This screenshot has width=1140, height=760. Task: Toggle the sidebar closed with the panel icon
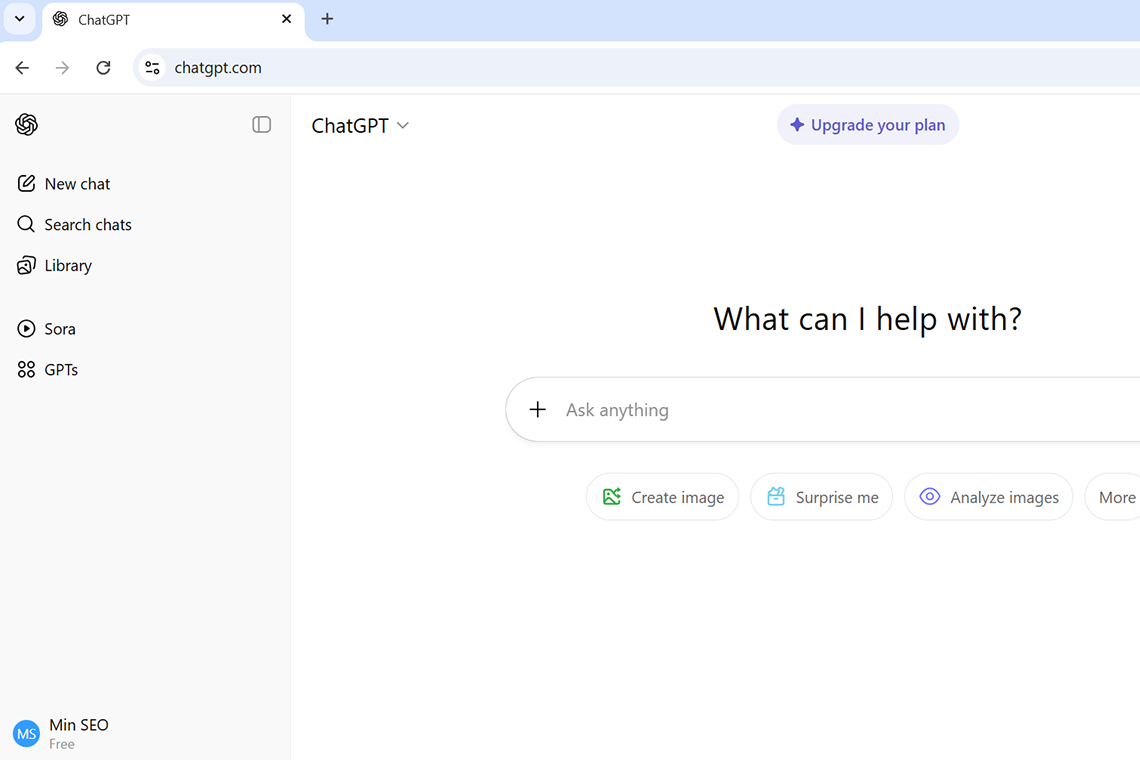(261, 125)
